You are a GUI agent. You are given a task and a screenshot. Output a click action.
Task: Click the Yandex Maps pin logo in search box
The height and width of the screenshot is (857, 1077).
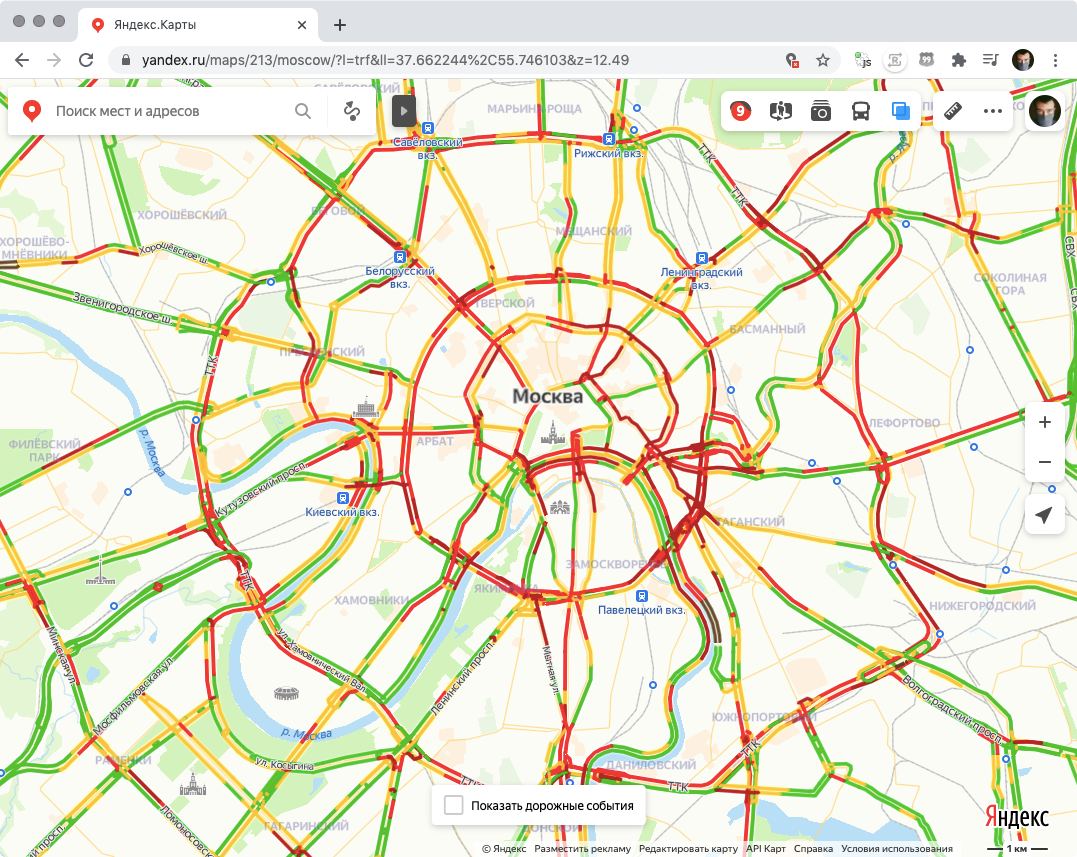(32, 111)
